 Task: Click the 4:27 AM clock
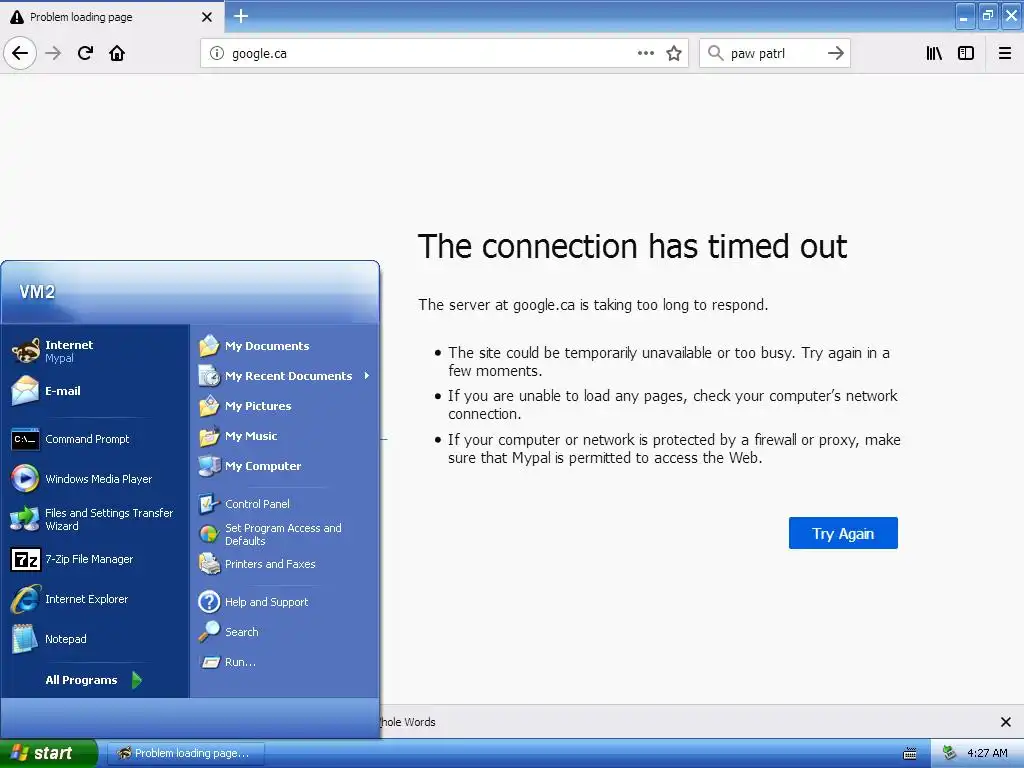point(987,754)
